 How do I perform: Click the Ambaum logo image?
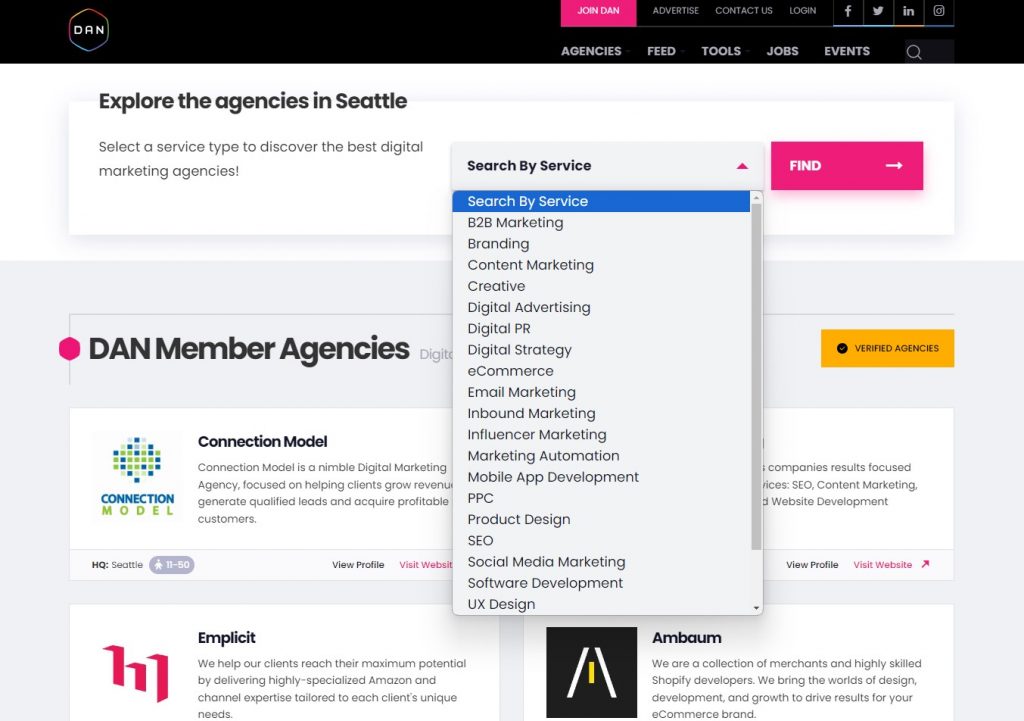(x=591, y=672)
